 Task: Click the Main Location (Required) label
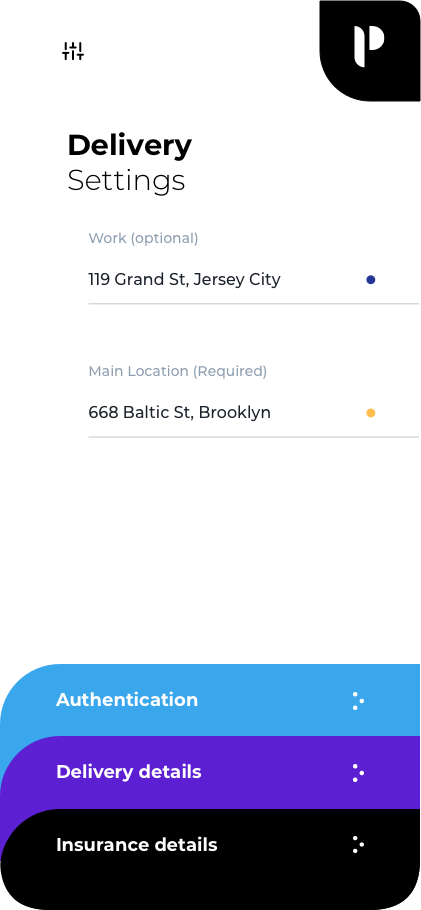(x=178, y=371)
